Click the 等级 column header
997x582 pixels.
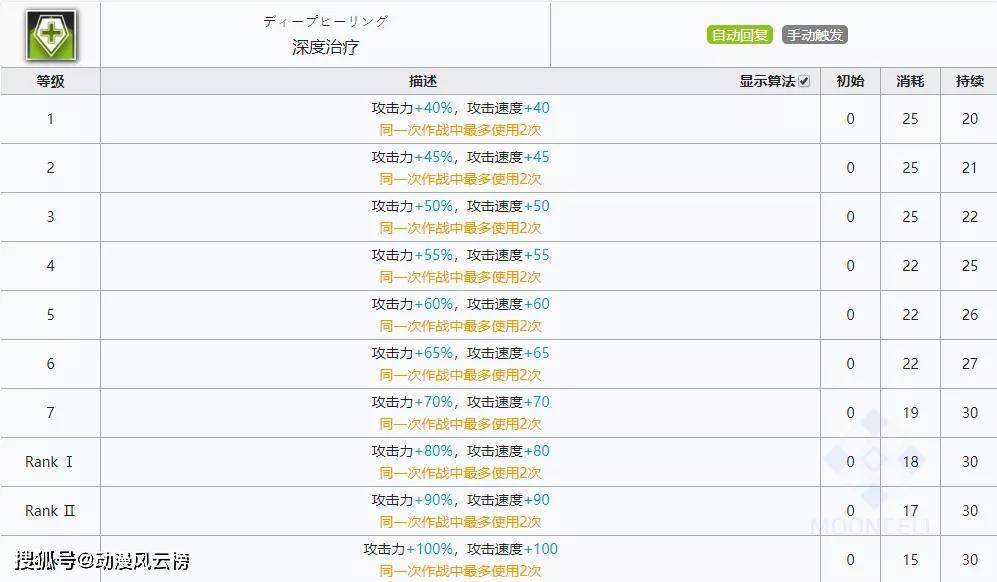coord(50,81)
